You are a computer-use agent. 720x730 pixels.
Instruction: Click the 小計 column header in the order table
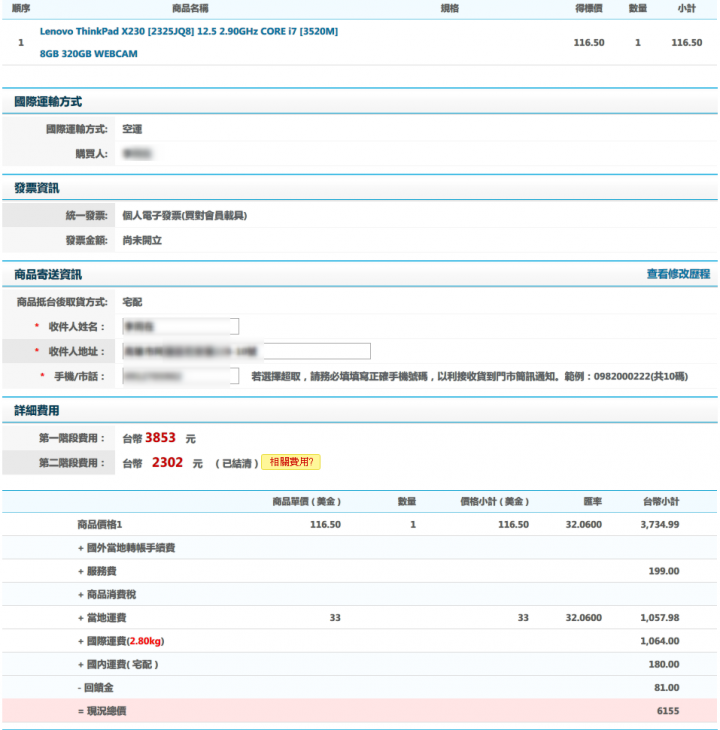[686, 8]
